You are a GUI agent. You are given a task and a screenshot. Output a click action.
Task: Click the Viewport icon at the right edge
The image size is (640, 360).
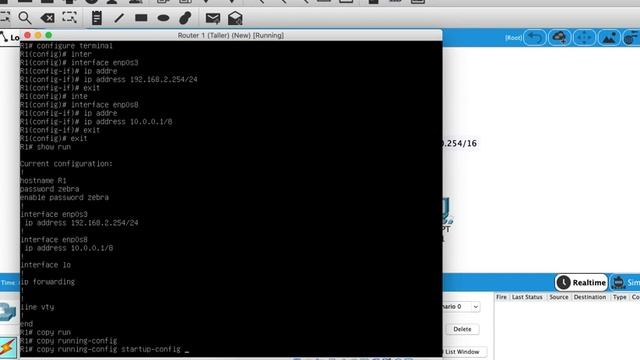click(632, 38)
